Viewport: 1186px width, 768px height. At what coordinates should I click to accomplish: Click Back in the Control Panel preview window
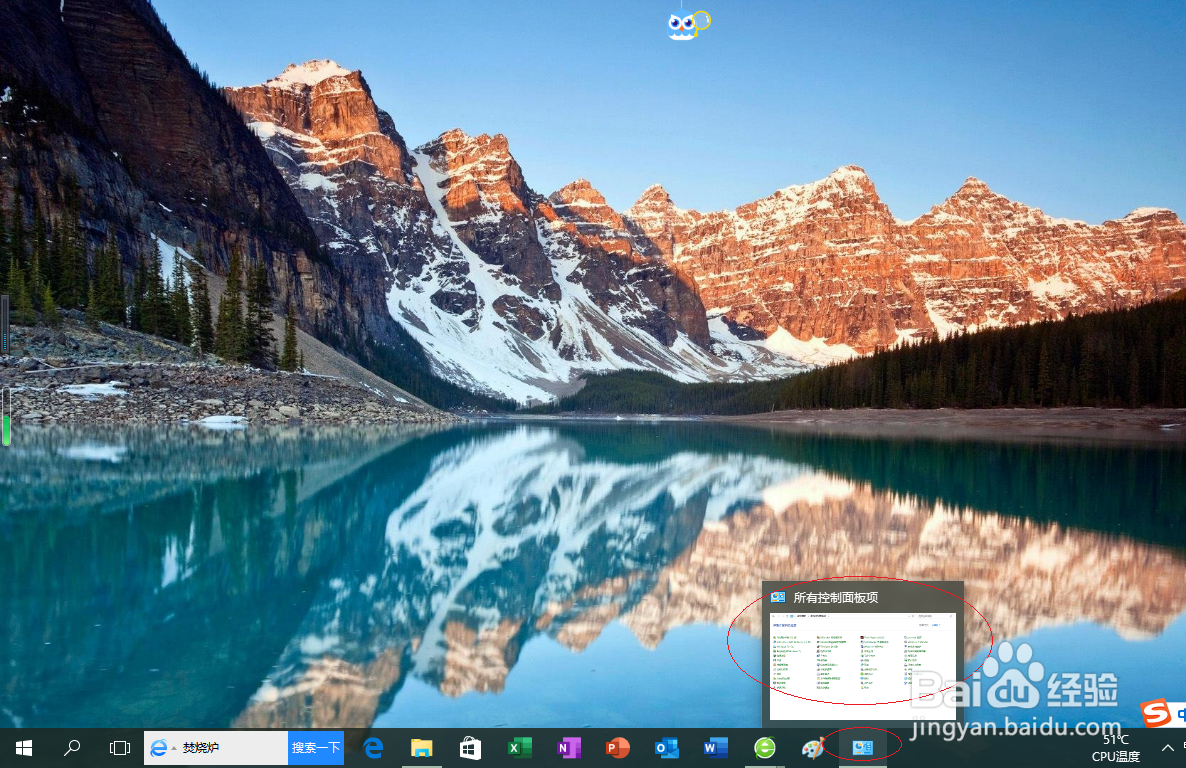tap(774, 616)
